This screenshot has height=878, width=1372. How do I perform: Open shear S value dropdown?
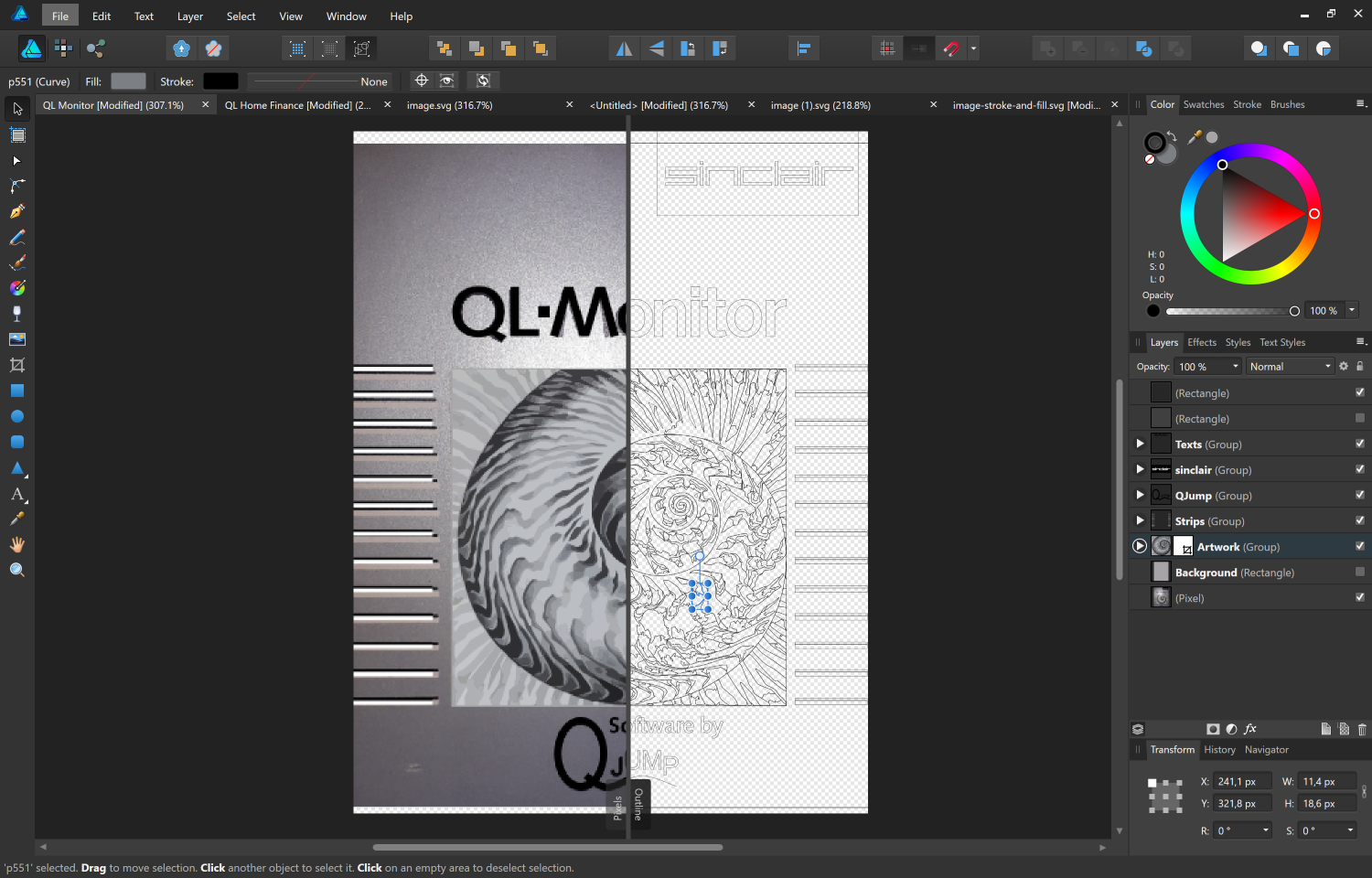pos(1350,830)
